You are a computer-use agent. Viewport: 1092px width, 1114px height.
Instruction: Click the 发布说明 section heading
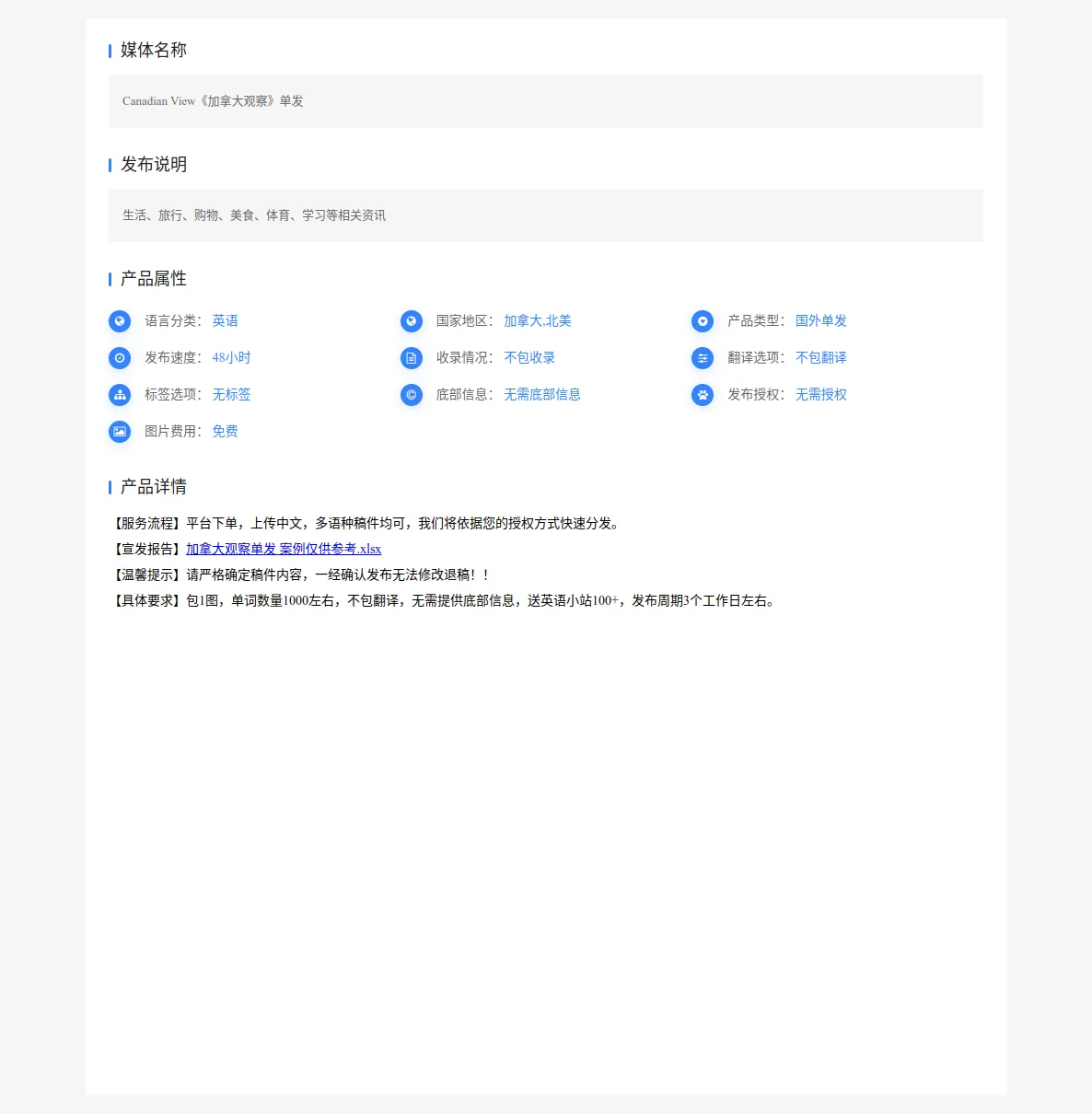[x=154, y=164]
